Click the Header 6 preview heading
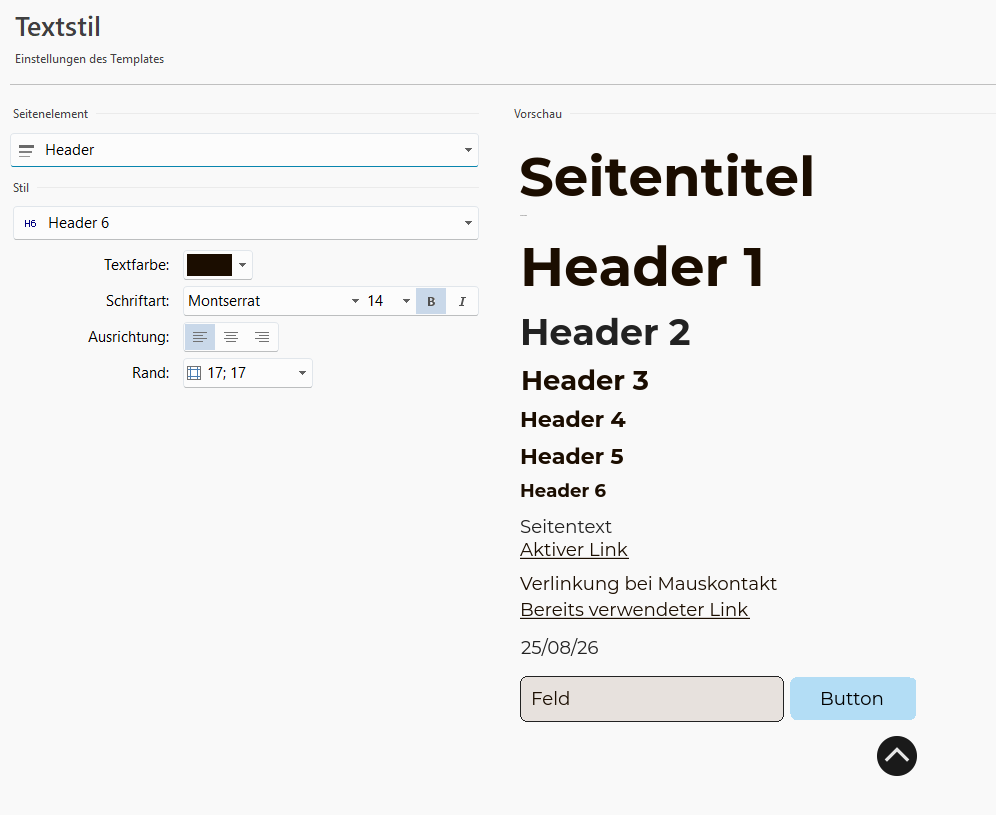The image size is (996, 815). pyautogui.click(x=563, y=490)
